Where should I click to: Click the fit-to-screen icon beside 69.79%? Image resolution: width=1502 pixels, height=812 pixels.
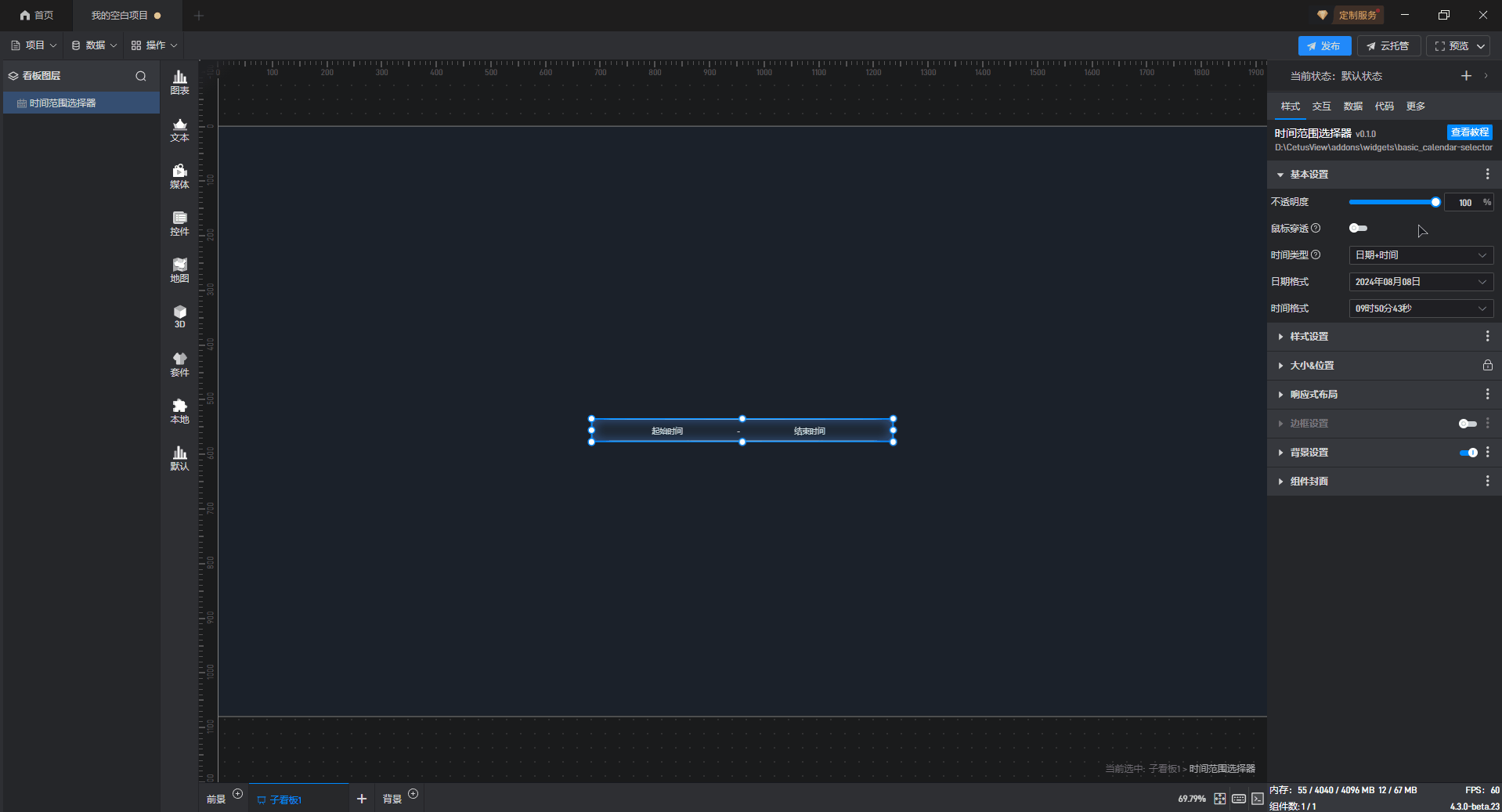pyautogui.click(x=1219, y=798)
